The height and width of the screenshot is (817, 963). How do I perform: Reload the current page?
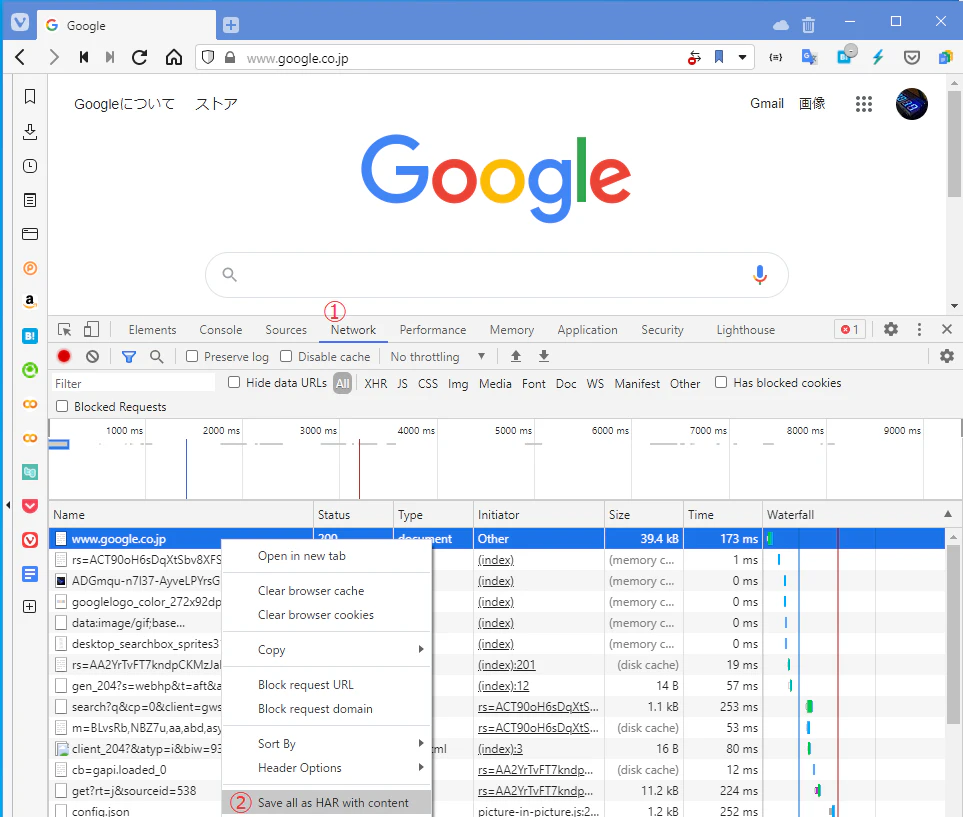pos(140,58)
